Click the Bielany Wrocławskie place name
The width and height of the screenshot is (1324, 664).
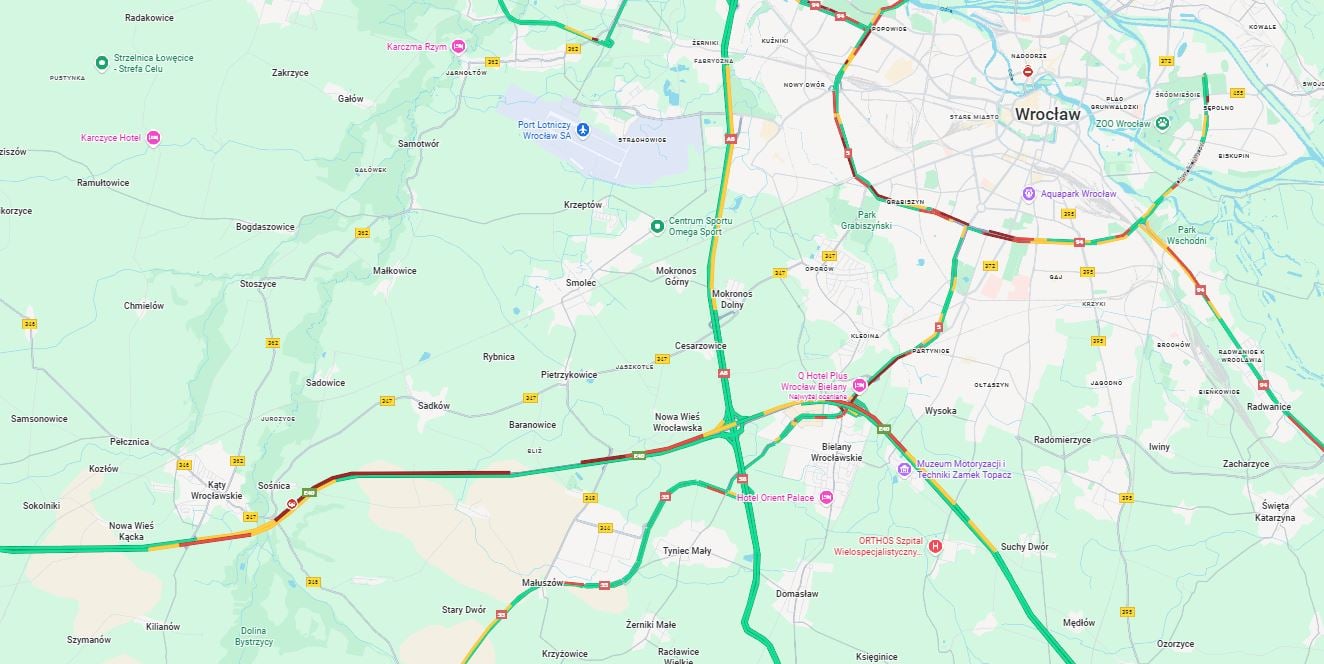coord(835,452)
